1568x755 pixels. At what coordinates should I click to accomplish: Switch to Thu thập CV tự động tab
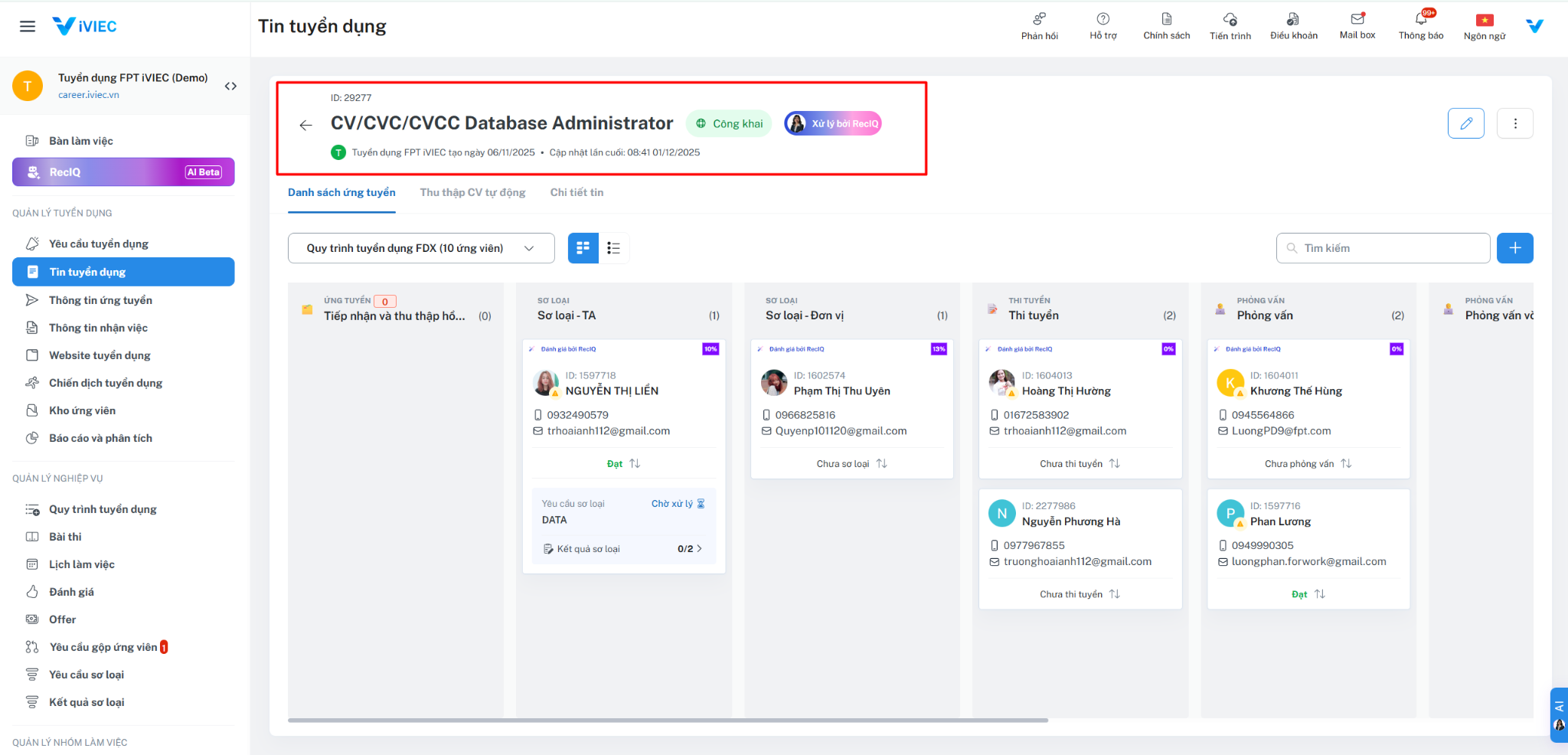[x=472, y=192]
